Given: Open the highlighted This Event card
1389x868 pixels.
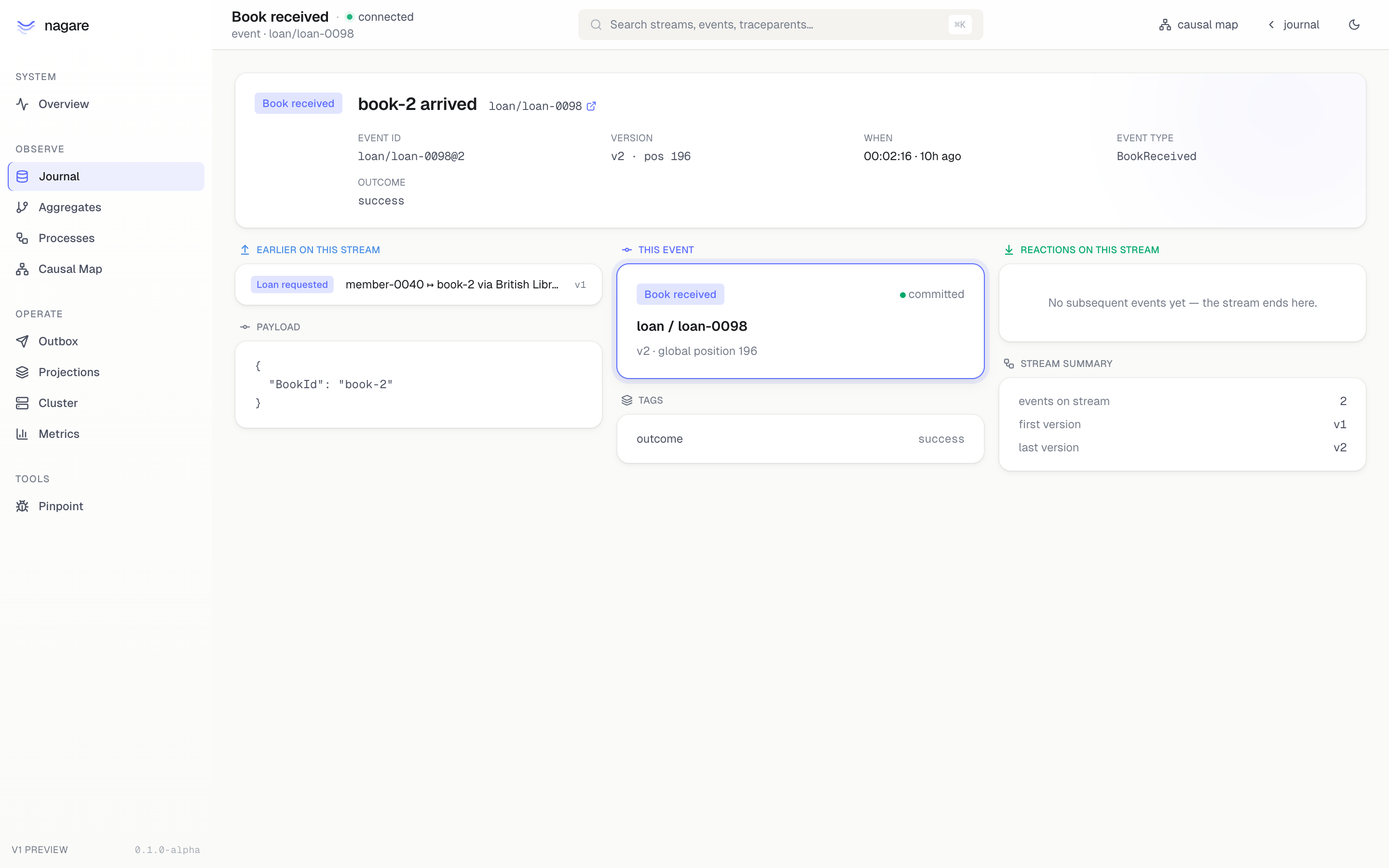Looking at the screenshot, I should (x=800, y=322).
